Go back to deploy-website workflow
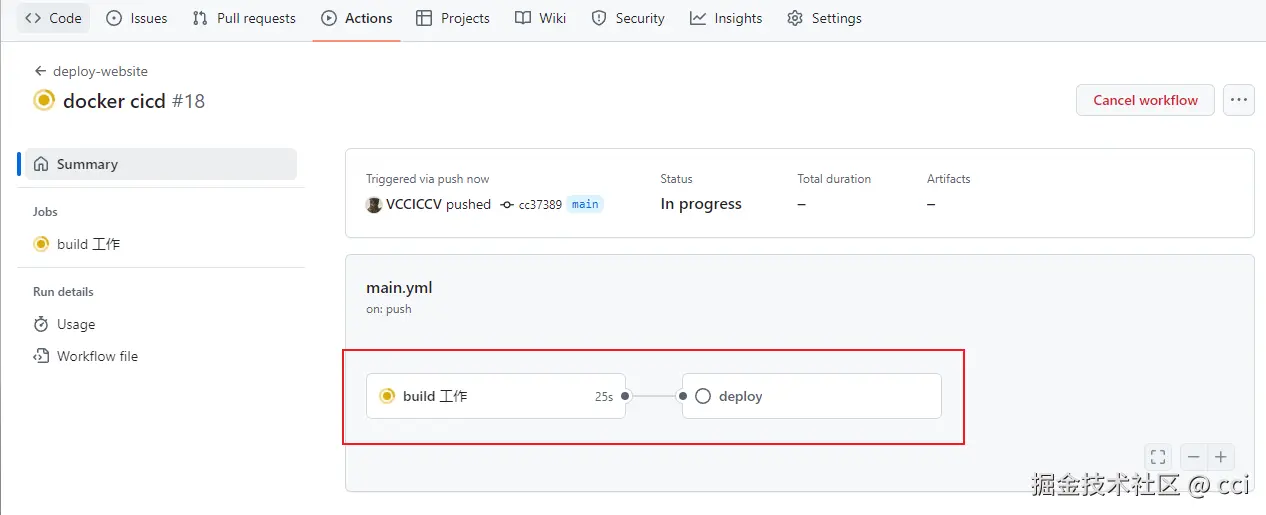 point(91,71)
